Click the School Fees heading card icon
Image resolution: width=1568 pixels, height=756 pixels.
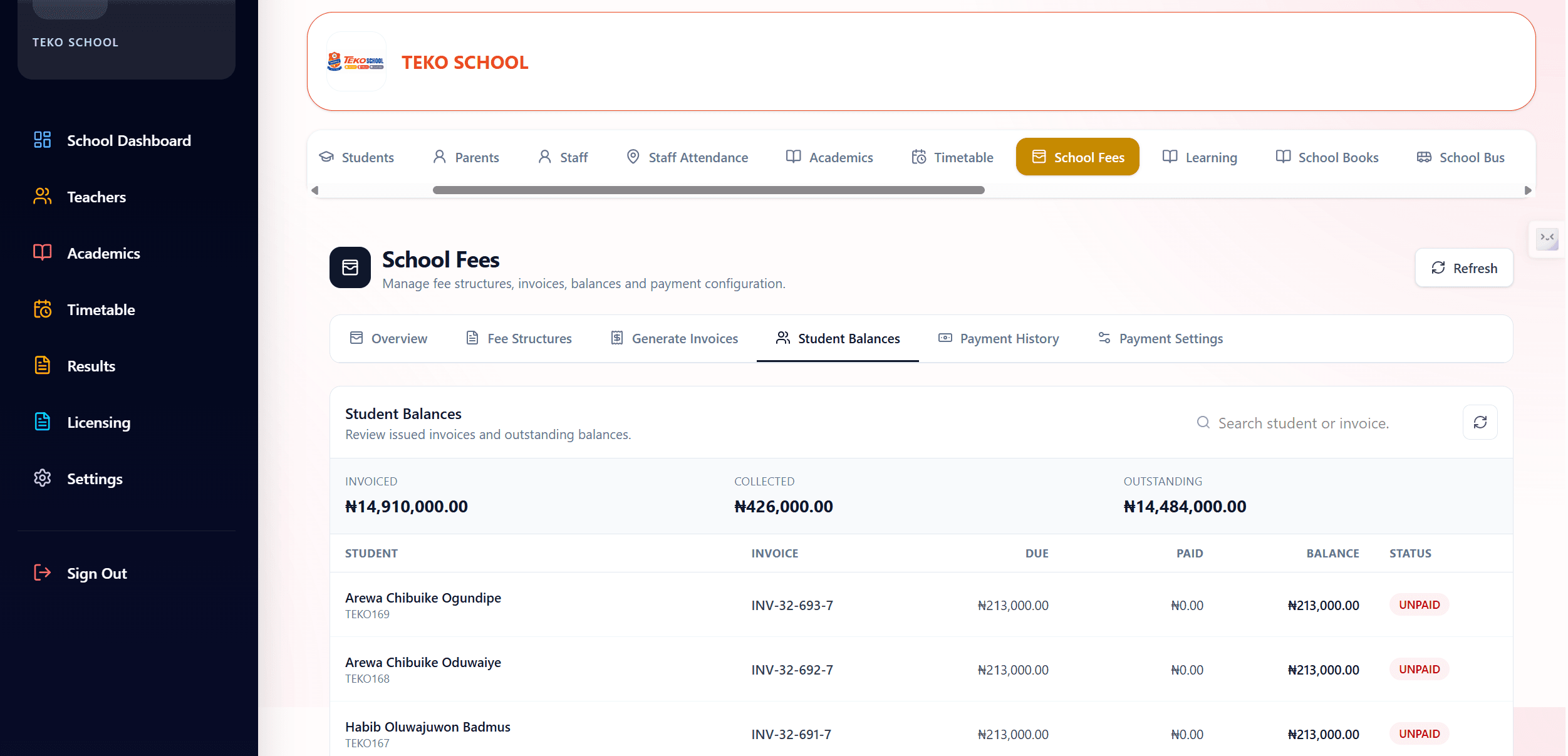(350, 267)
